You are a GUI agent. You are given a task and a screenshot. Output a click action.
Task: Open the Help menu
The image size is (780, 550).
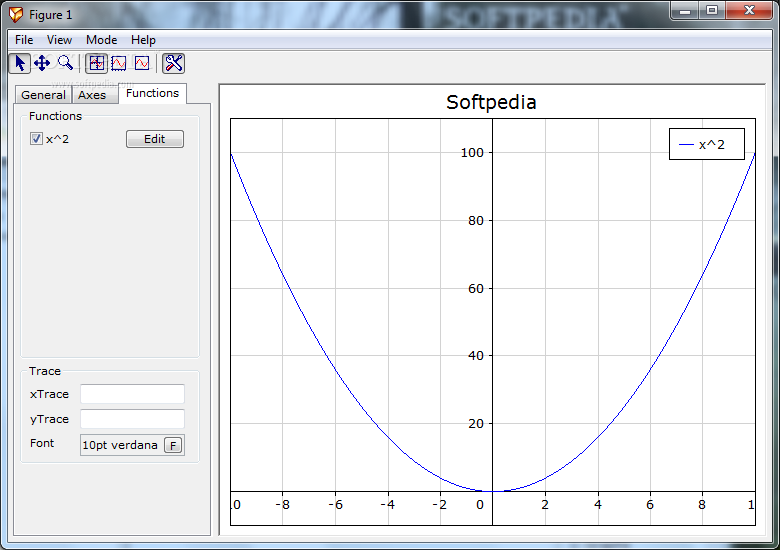point(143,40)
